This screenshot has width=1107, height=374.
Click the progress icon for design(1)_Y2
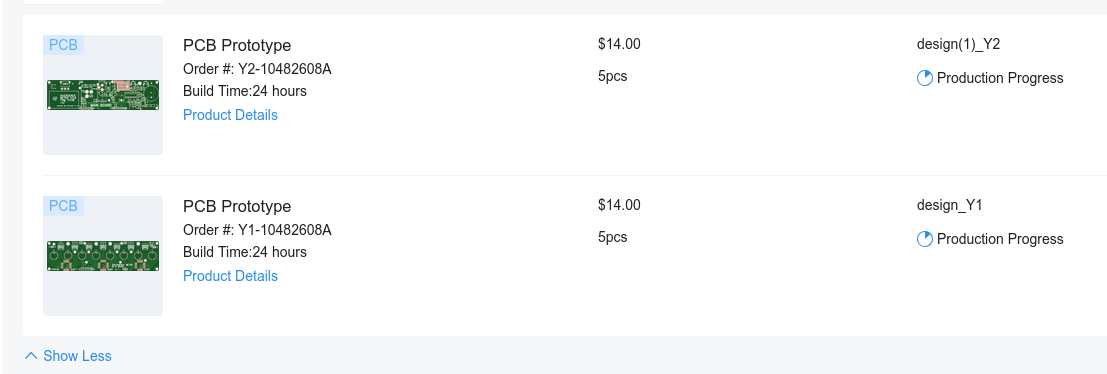(925, 78)
